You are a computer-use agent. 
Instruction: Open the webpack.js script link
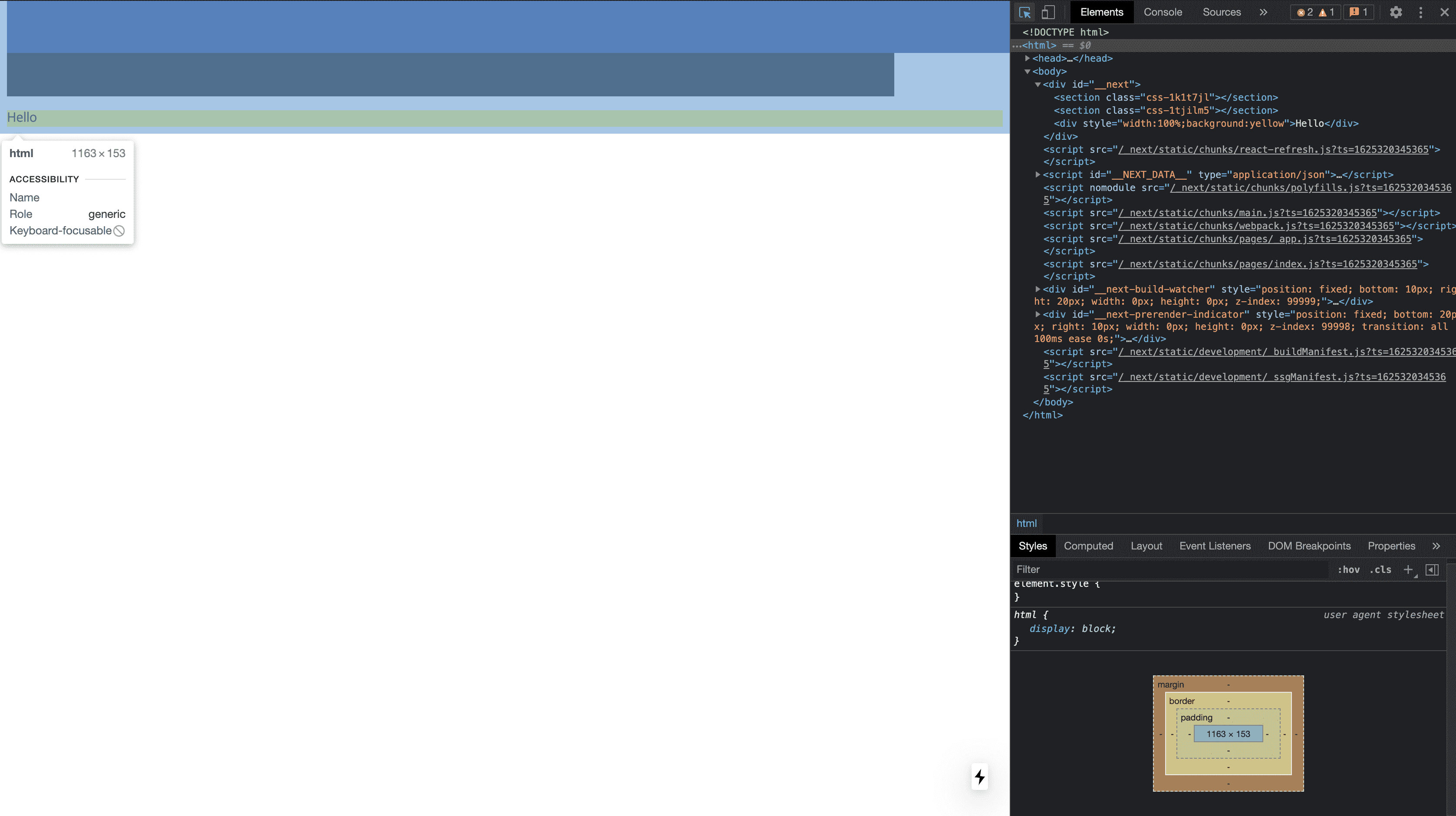click(x=1256, y=225)
